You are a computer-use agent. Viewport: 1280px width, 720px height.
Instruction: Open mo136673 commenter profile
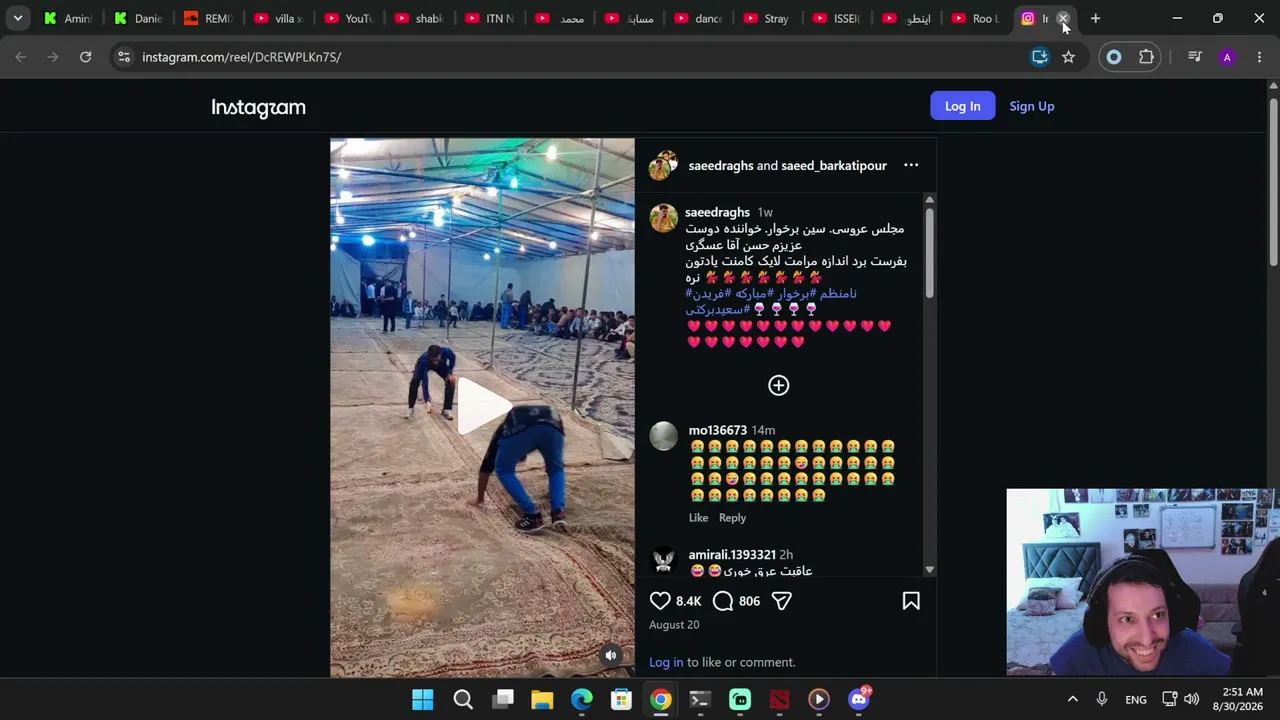tap(717, 430)
